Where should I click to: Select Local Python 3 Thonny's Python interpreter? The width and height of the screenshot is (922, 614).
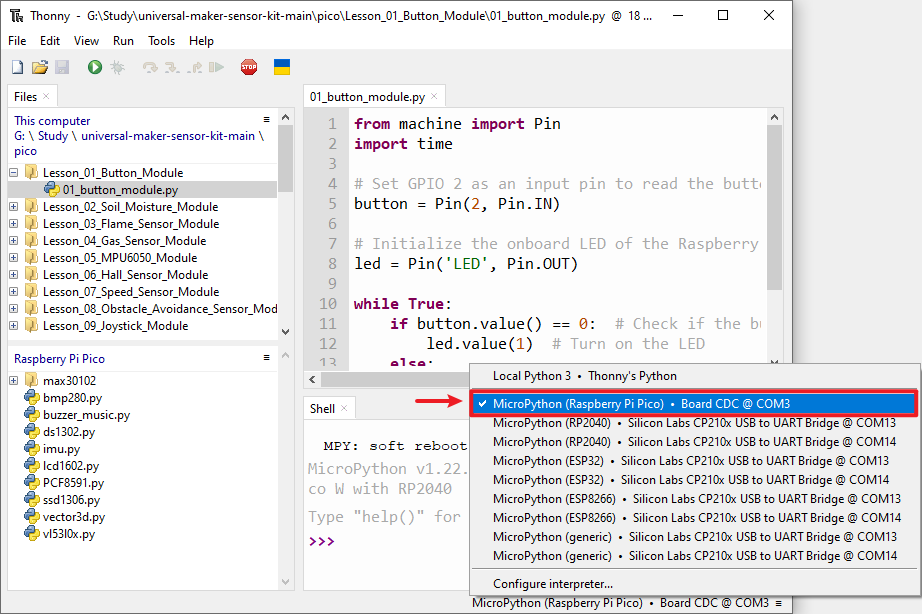[x=694, y=376]
